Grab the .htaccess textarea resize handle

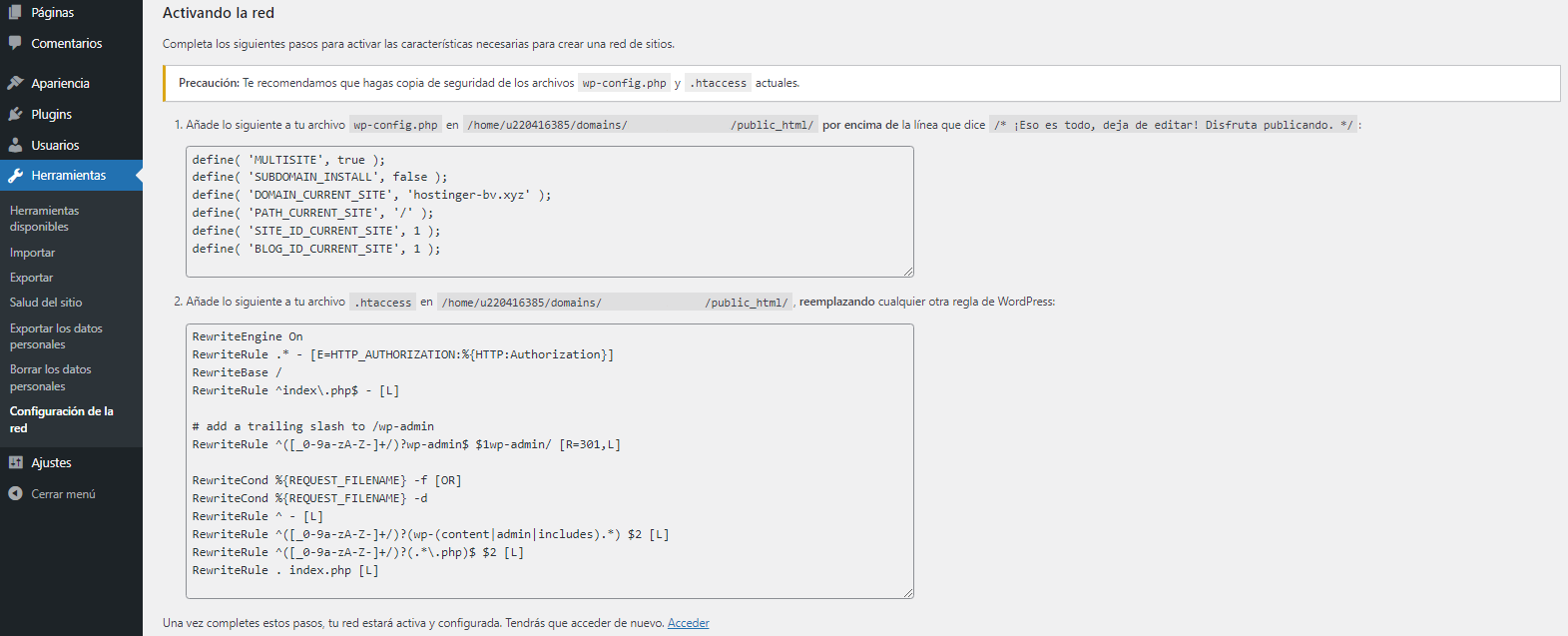[908, 593]
